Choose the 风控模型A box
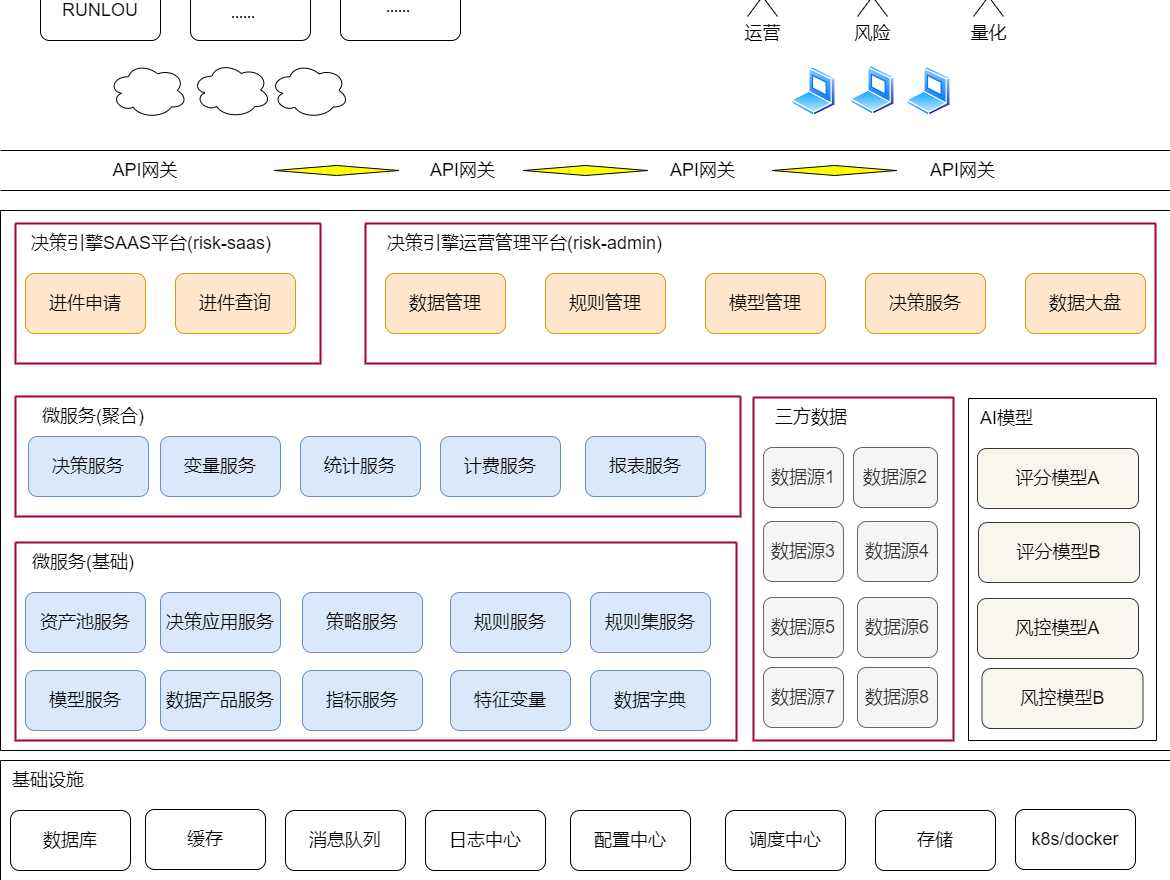Screen dimensions: 1170x880 [1058, 628]
